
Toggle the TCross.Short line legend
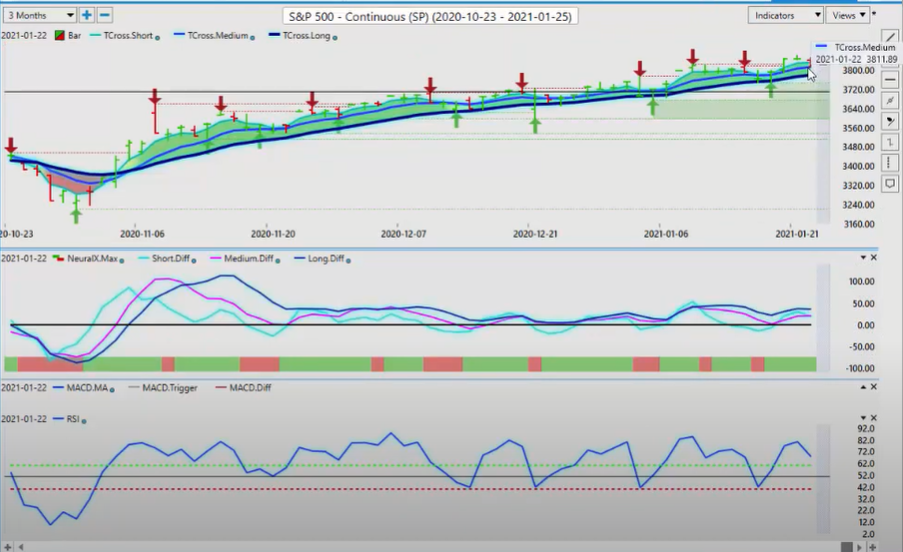click(x=122, y=36)
